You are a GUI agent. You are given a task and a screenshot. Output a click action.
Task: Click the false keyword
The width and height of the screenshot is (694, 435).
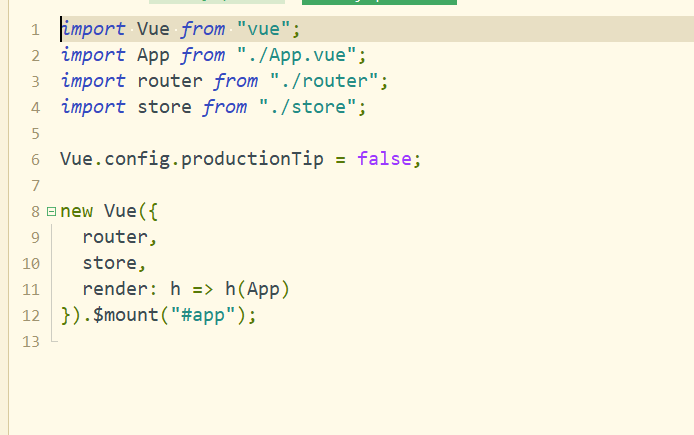point(384,159)
